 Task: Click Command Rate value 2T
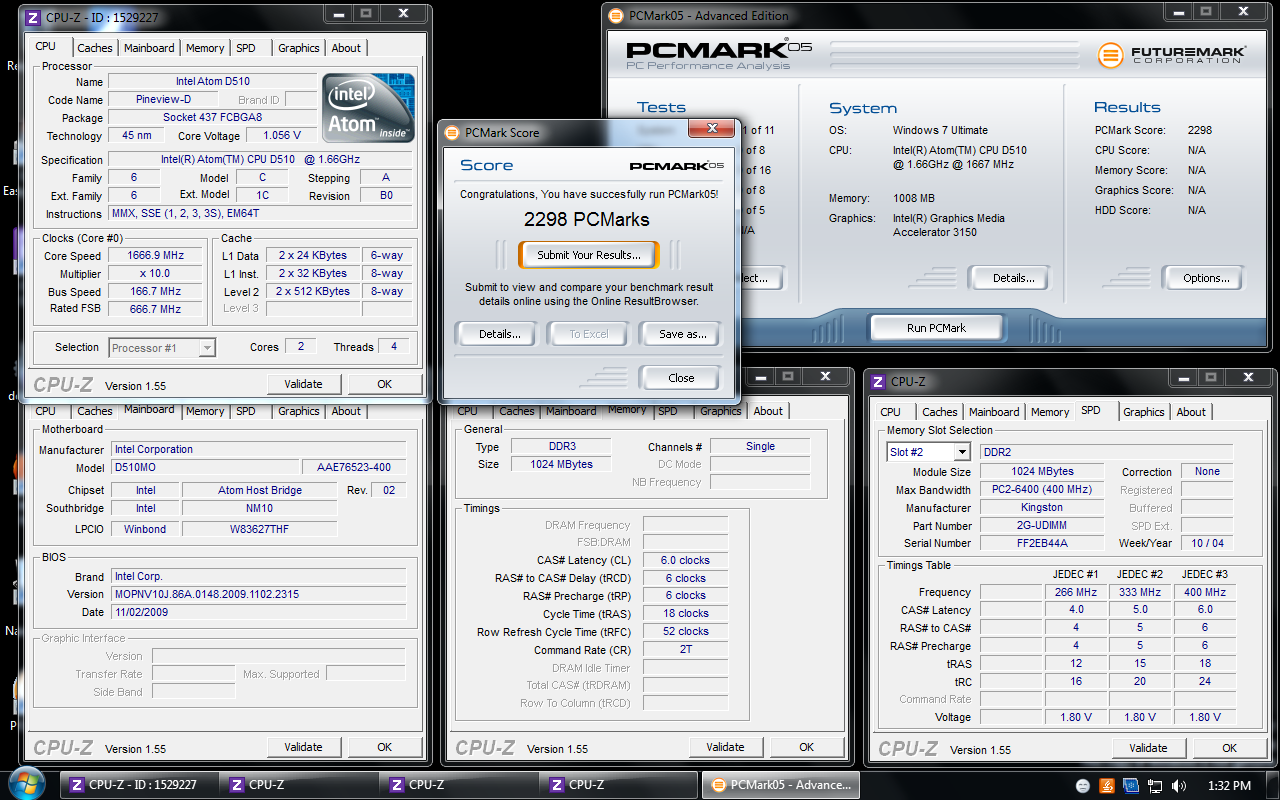pos(685,650)
